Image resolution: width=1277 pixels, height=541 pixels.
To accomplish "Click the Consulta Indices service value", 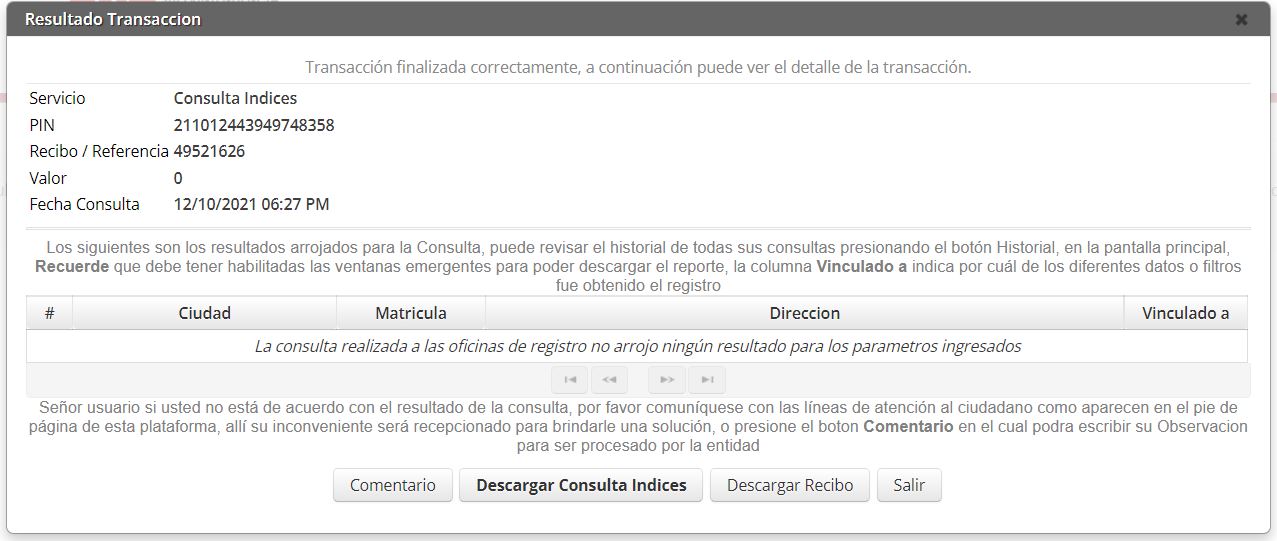I will click(x=235, y=98).
